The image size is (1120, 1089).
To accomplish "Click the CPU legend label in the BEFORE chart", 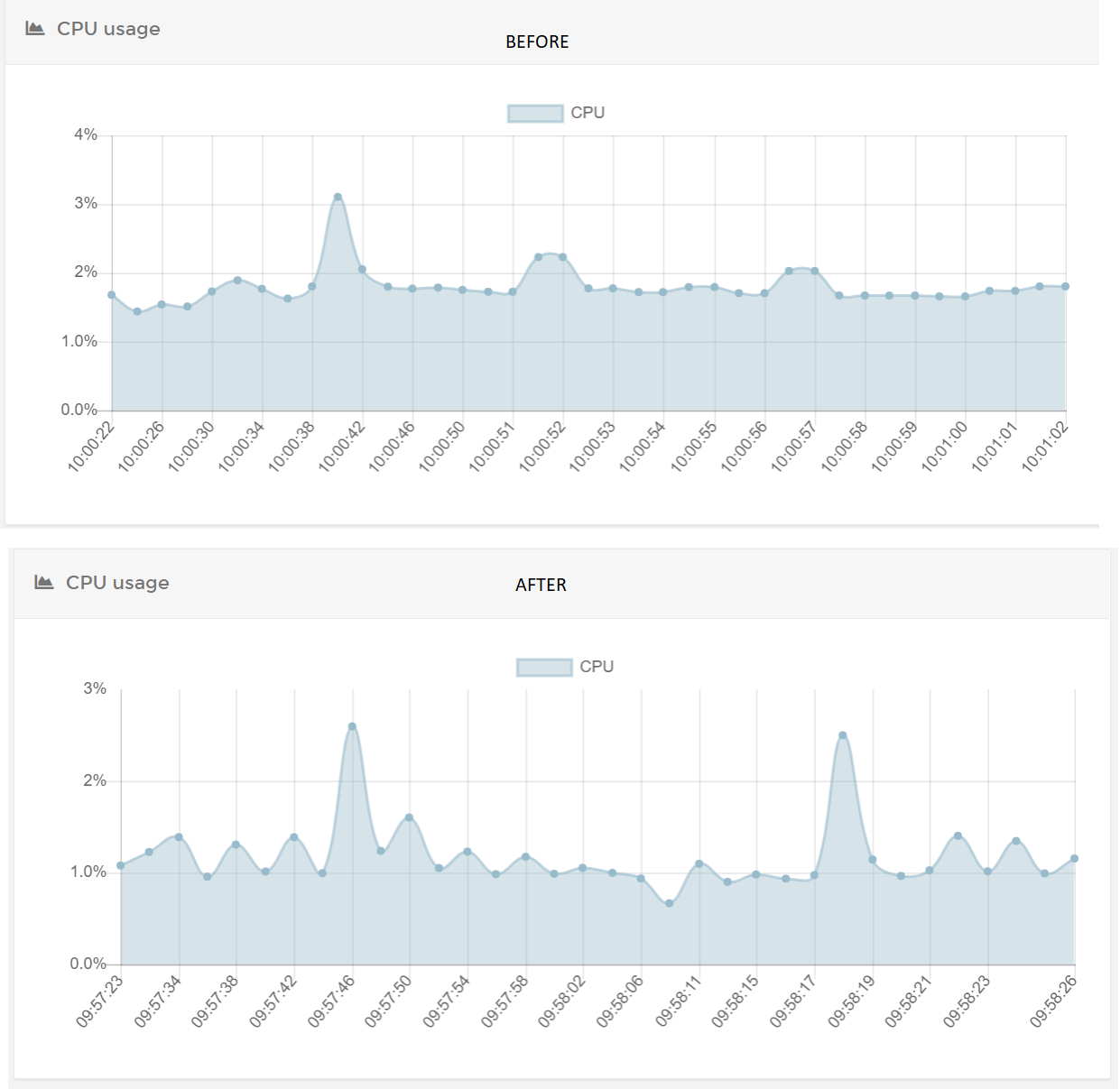I will (x=588, y=113).
